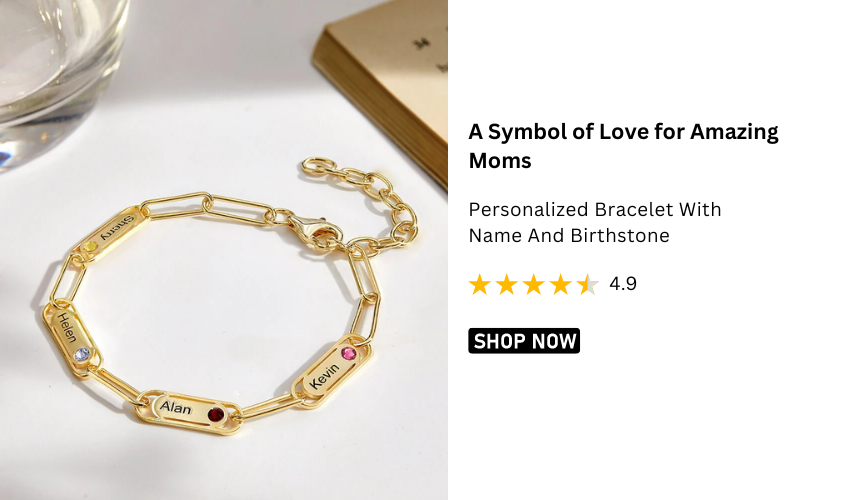
Task: Click the first rating star
Action: 479,284
